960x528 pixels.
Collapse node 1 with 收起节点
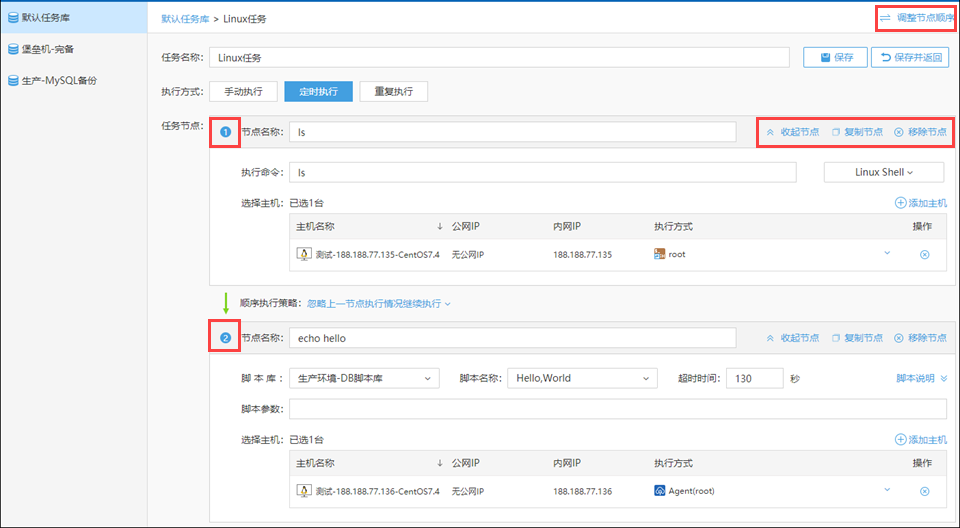[x=792, y=132]
